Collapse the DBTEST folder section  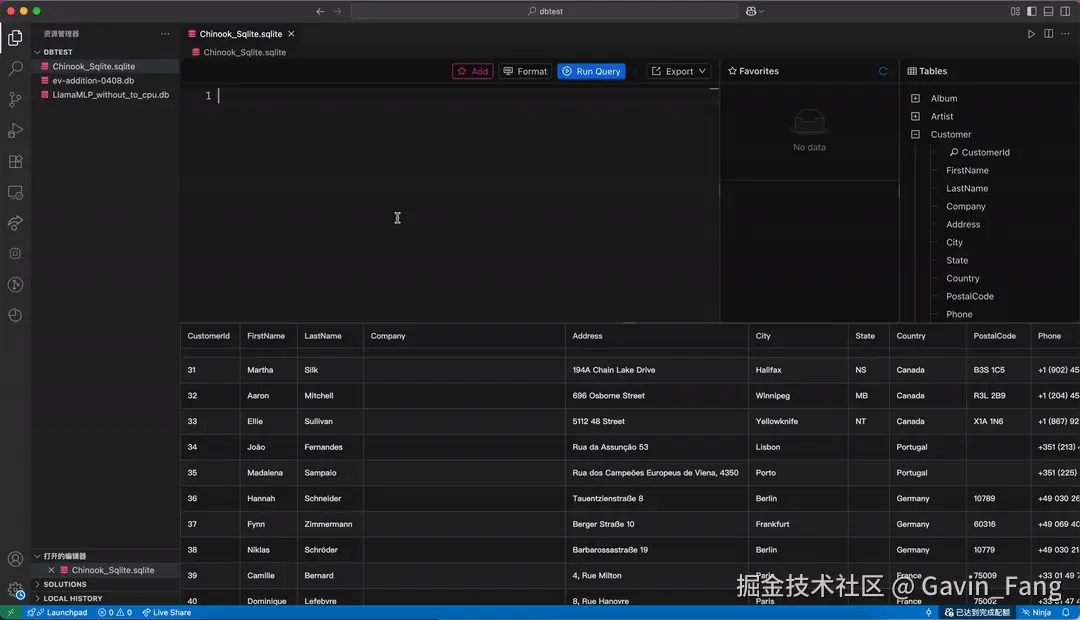[37, 52]
